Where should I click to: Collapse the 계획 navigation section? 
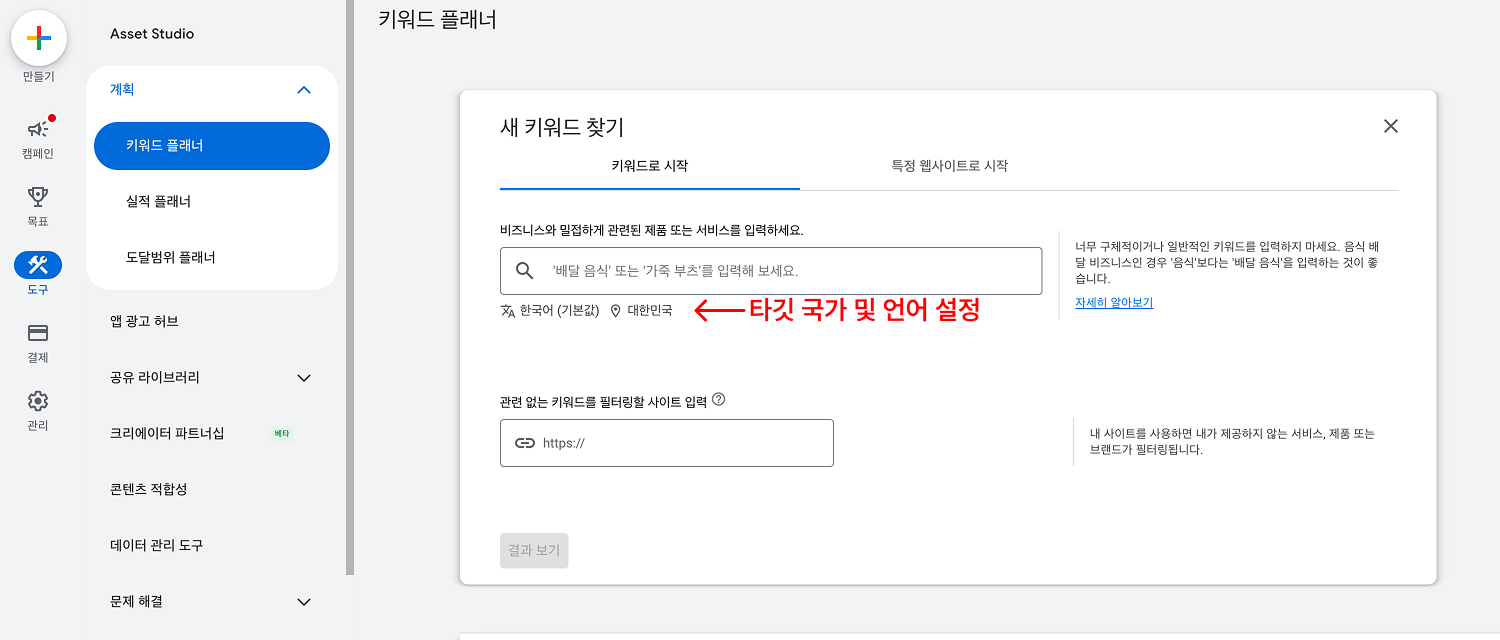(x=304, y=89)
